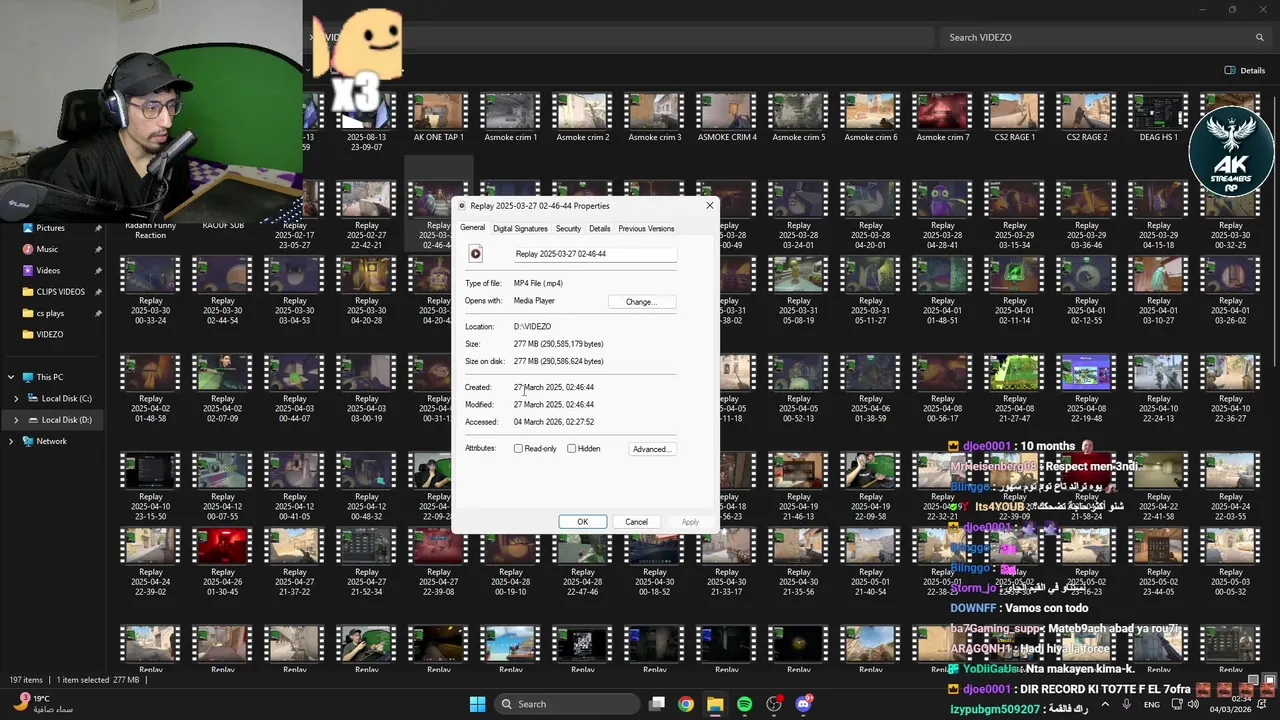
Task: Switch to the General tab
Action: (473, 228)
